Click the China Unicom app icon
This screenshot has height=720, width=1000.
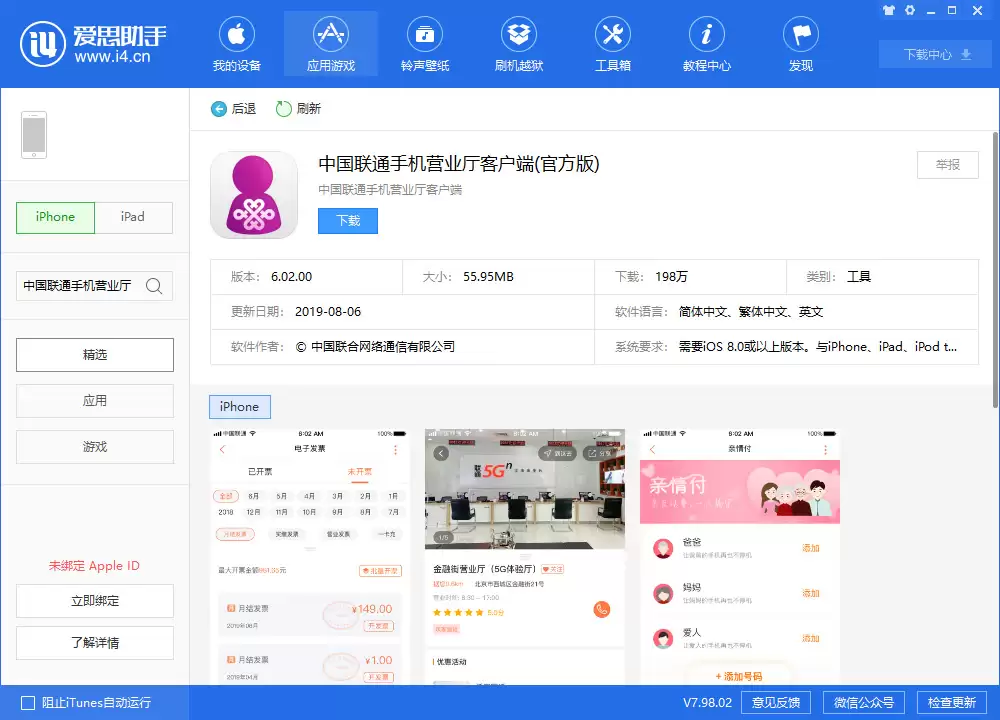(x=254, y=195)
